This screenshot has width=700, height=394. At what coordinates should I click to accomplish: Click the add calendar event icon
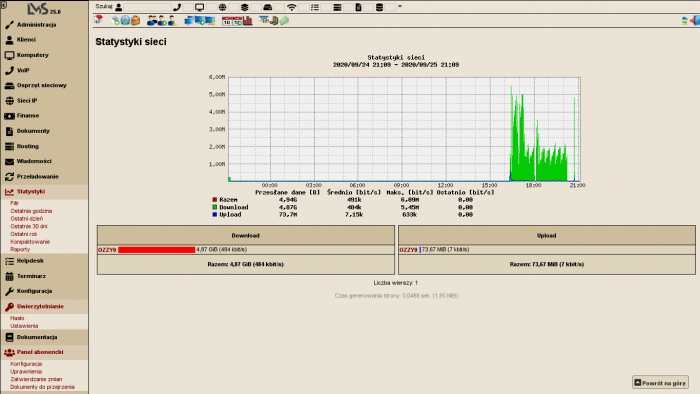(238, 21)
